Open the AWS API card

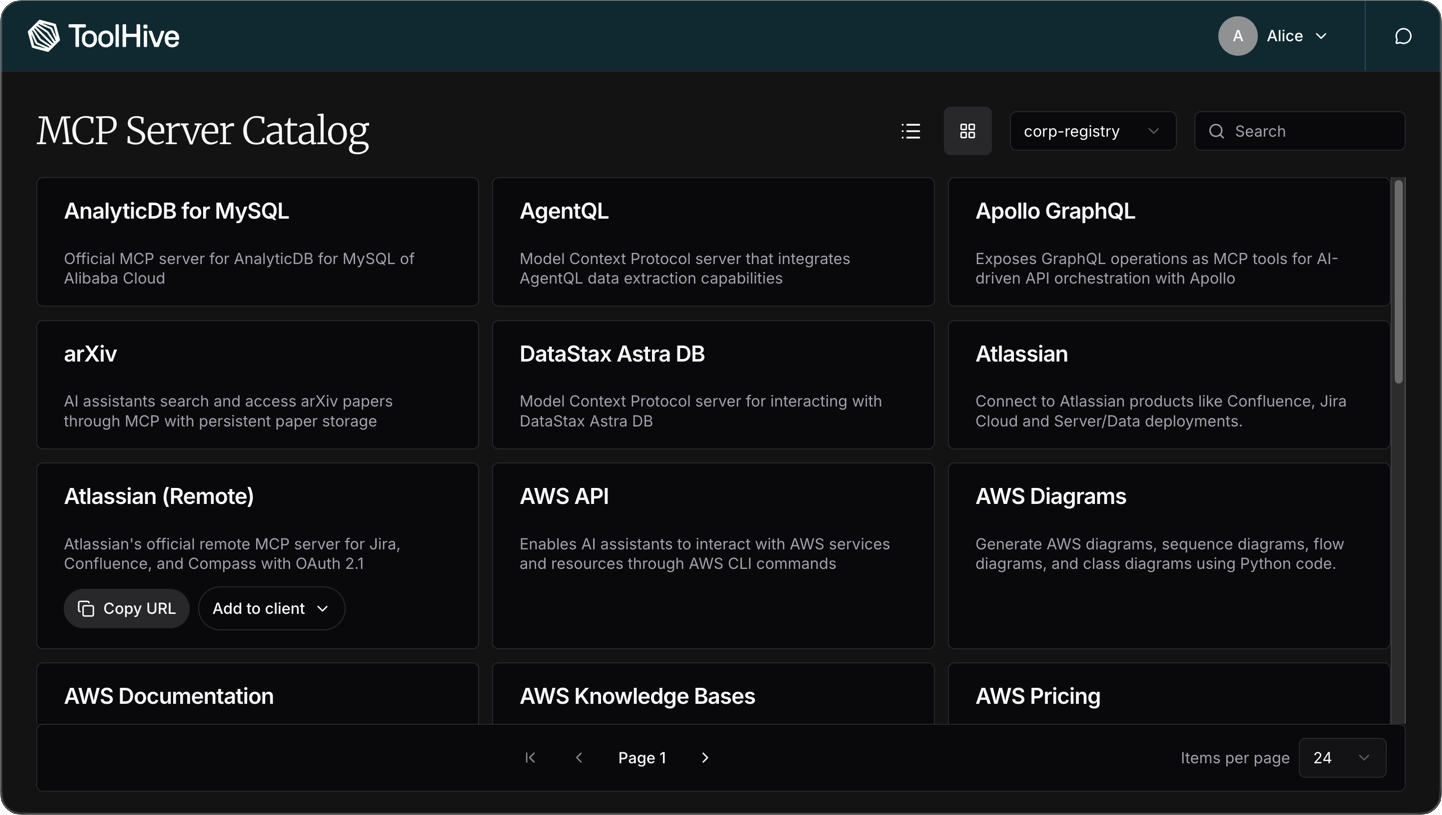coord(713,556)
